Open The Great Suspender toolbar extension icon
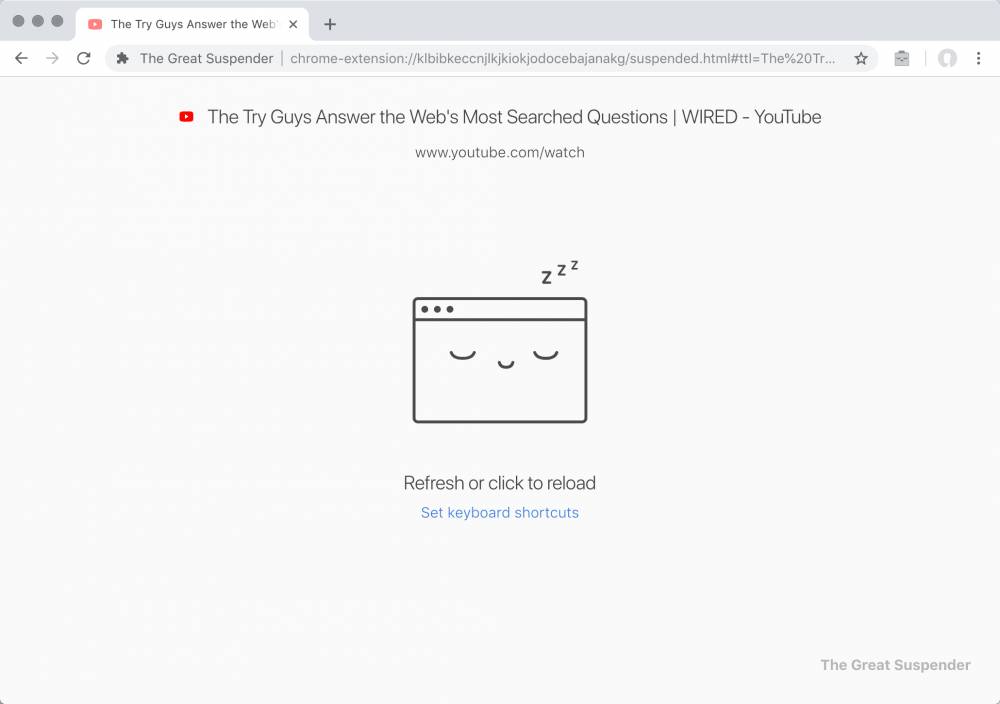Viewport: 1000px width, 704px height. coord(902,59)
